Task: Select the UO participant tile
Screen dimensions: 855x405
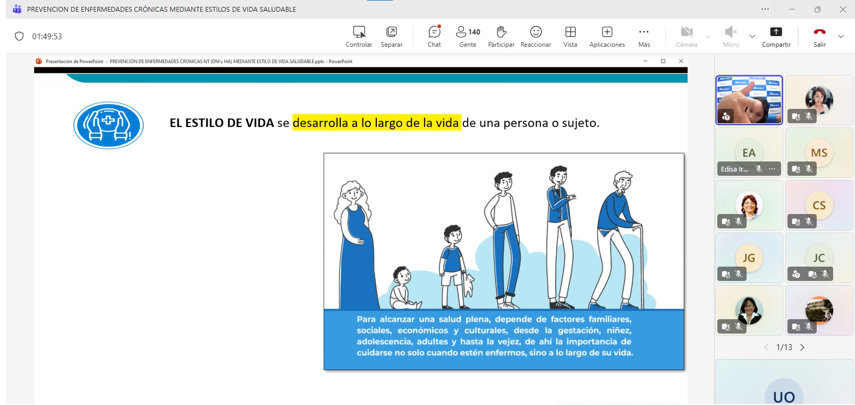Action: coord(784,383)
